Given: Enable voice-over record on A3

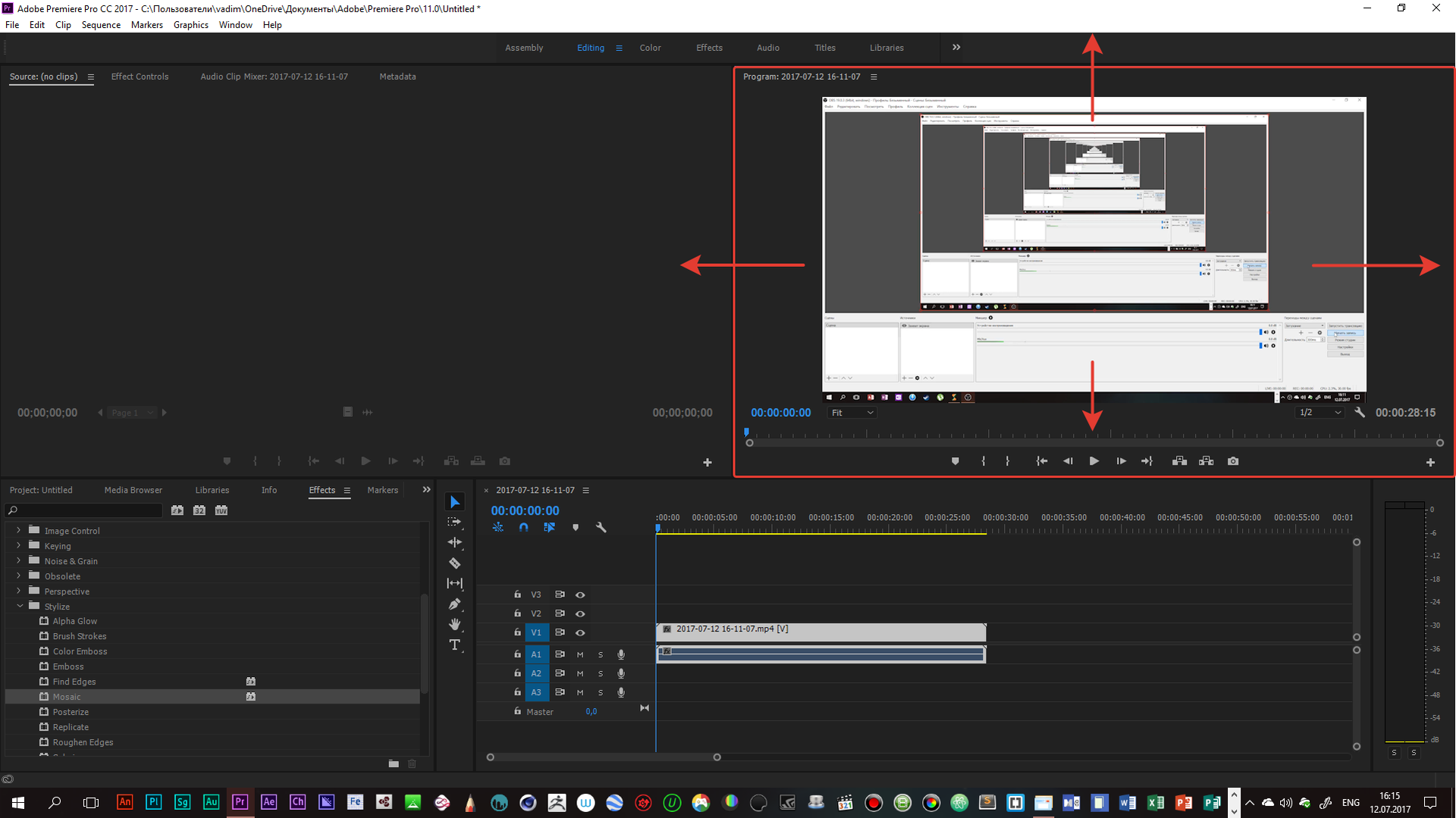Looking at the screenshot, I should pyautogui.click(x=621, y=692).
